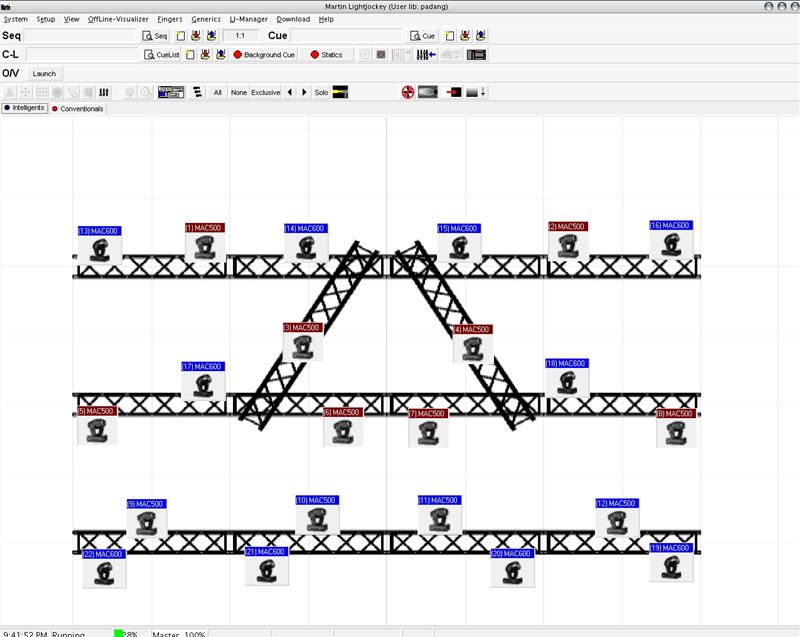This screenshot has width=800, height=637.
Task: Select fixture [22] MAC600
Action: (x=104, y=569)
